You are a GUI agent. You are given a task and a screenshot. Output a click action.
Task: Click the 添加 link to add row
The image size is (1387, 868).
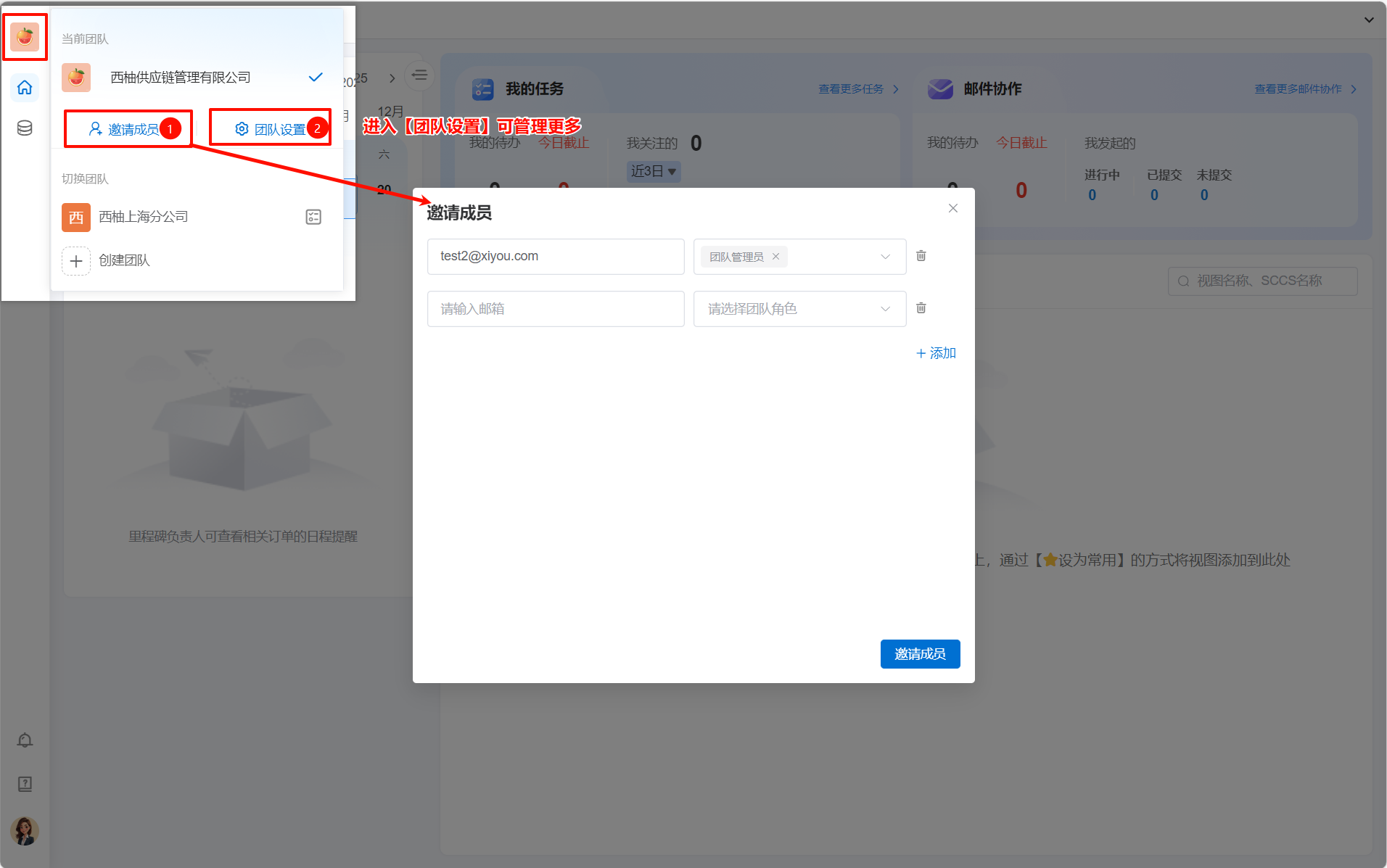click(936, 353)
